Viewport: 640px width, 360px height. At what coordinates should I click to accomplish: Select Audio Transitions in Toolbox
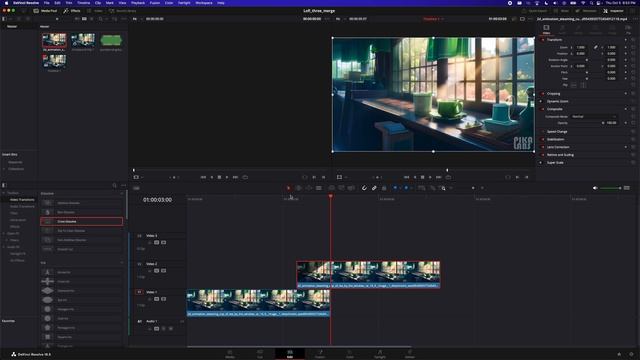pos(22,207)
